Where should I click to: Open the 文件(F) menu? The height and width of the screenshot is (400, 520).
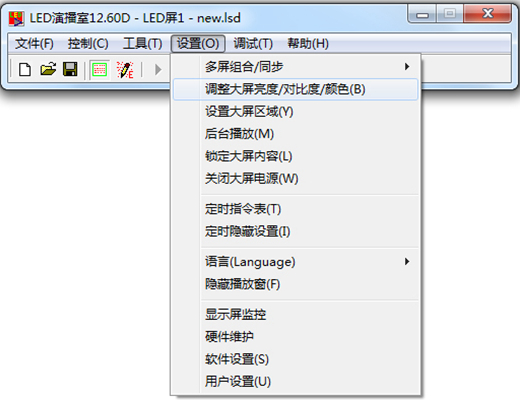pyautogui.click(x=34, y=44)
